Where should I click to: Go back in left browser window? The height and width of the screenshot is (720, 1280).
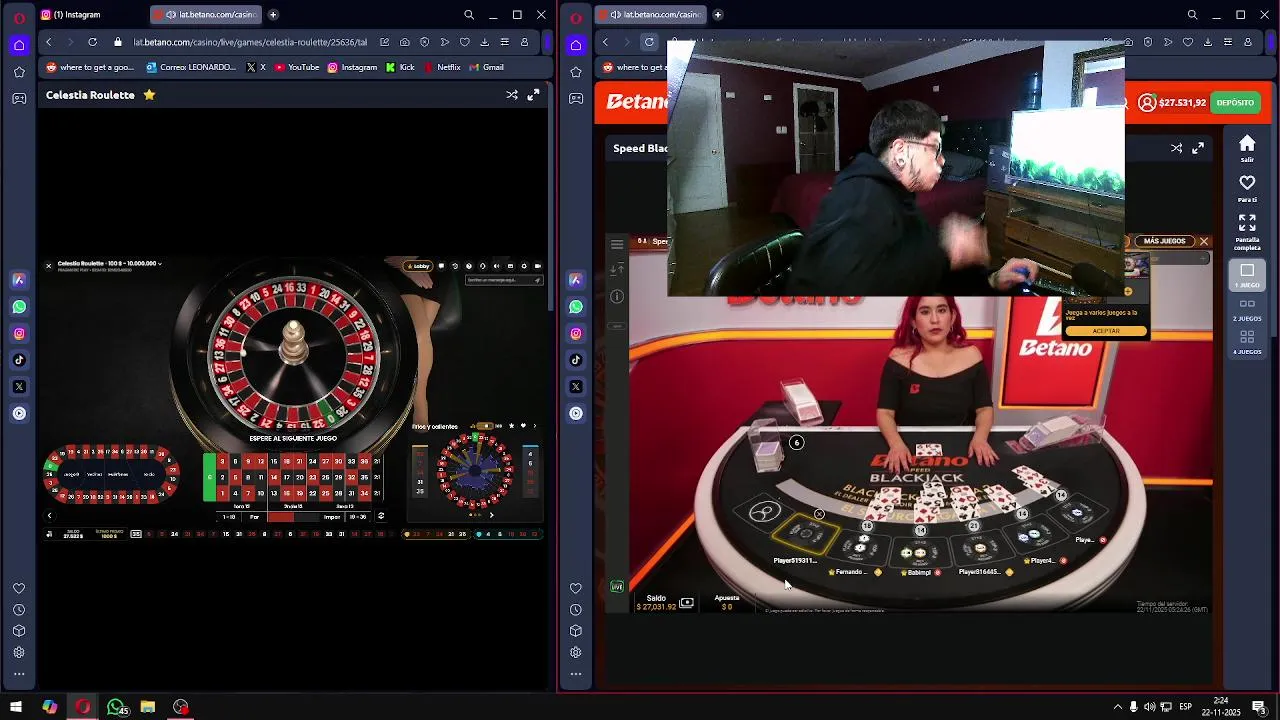coord(48,42)
